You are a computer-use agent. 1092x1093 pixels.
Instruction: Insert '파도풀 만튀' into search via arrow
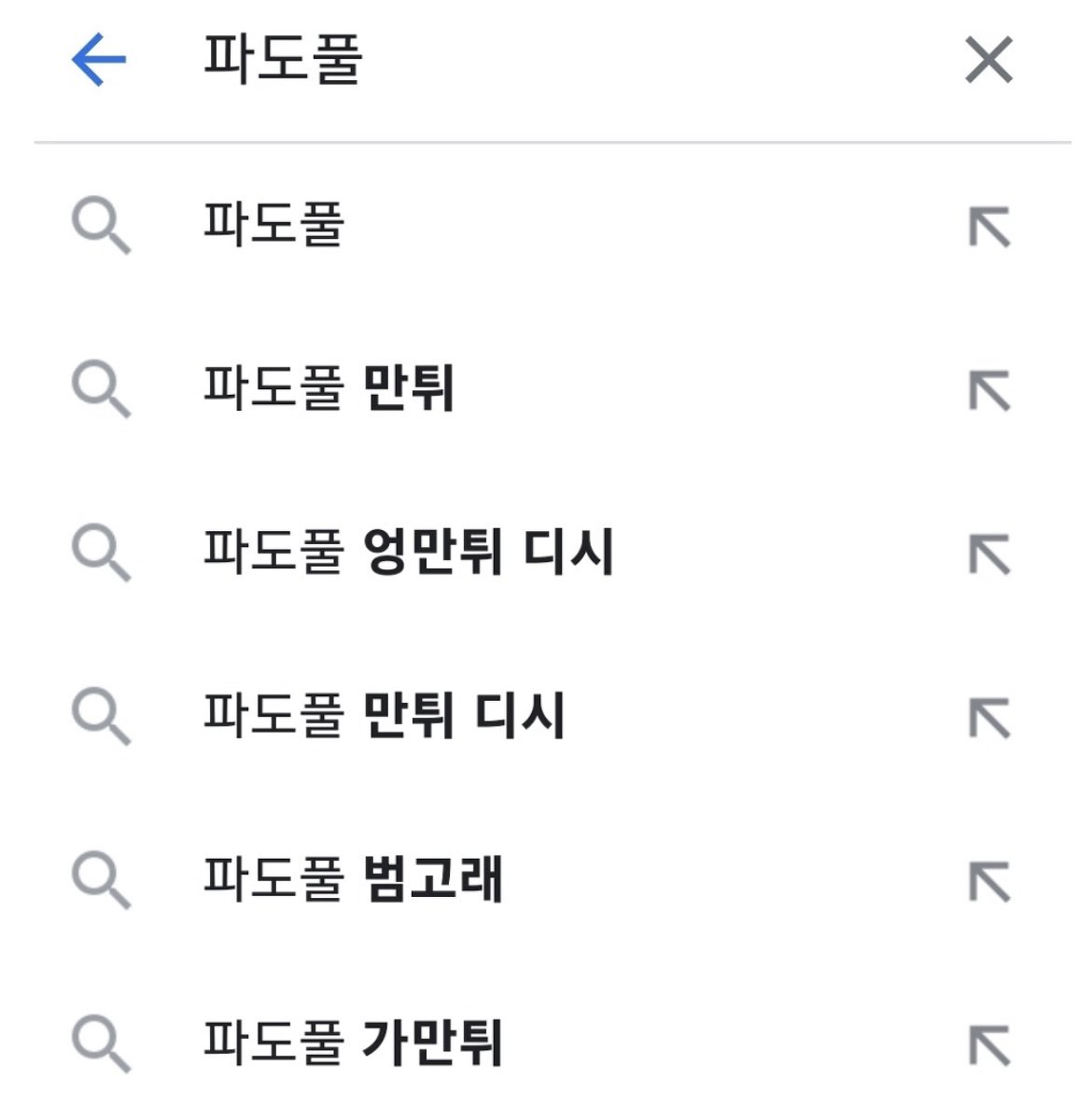989,391
